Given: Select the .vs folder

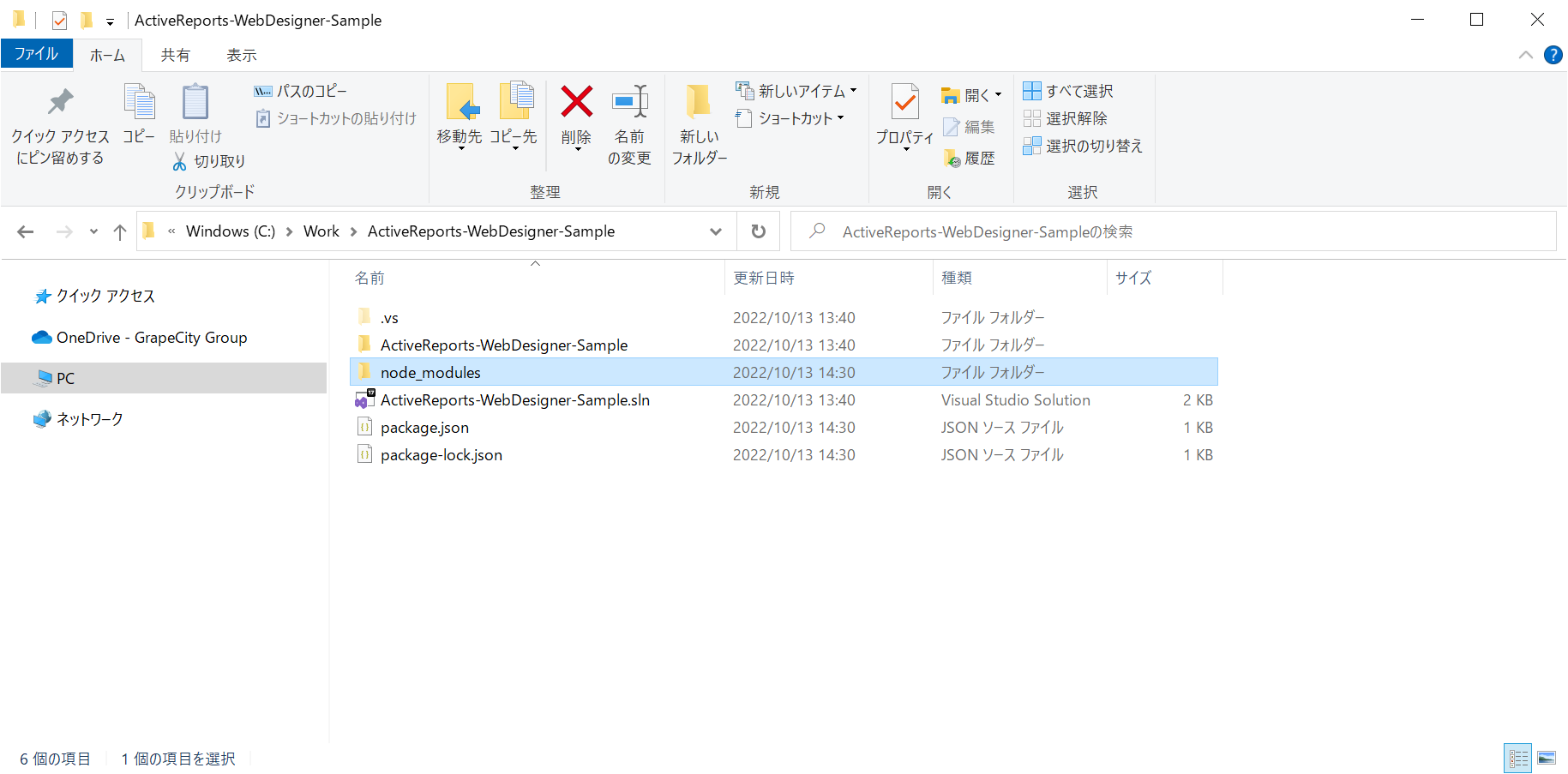Looking at the screenshot, I should click(x=784, y=318).
